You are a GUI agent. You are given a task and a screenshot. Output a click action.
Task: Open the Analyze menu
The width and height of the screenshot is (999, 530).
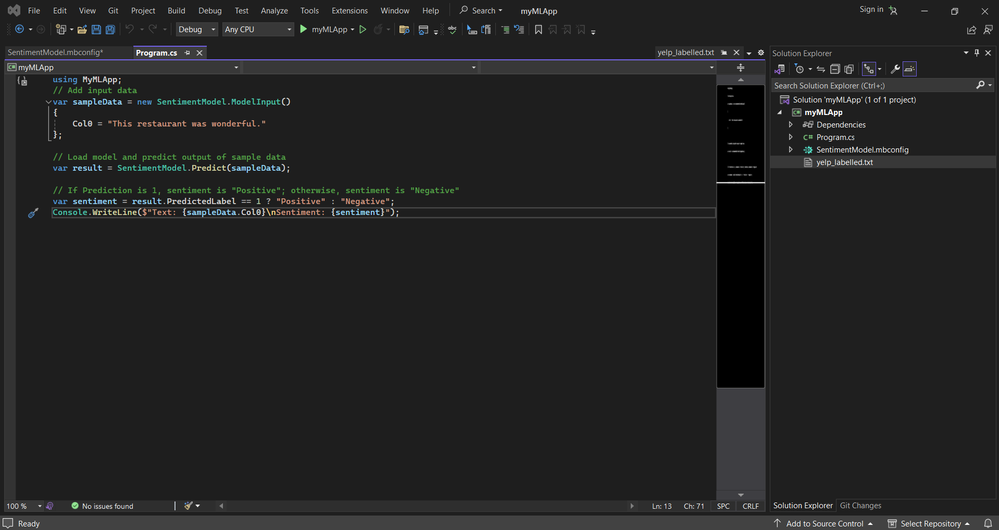pyautogui.click(x=274, y=11)
